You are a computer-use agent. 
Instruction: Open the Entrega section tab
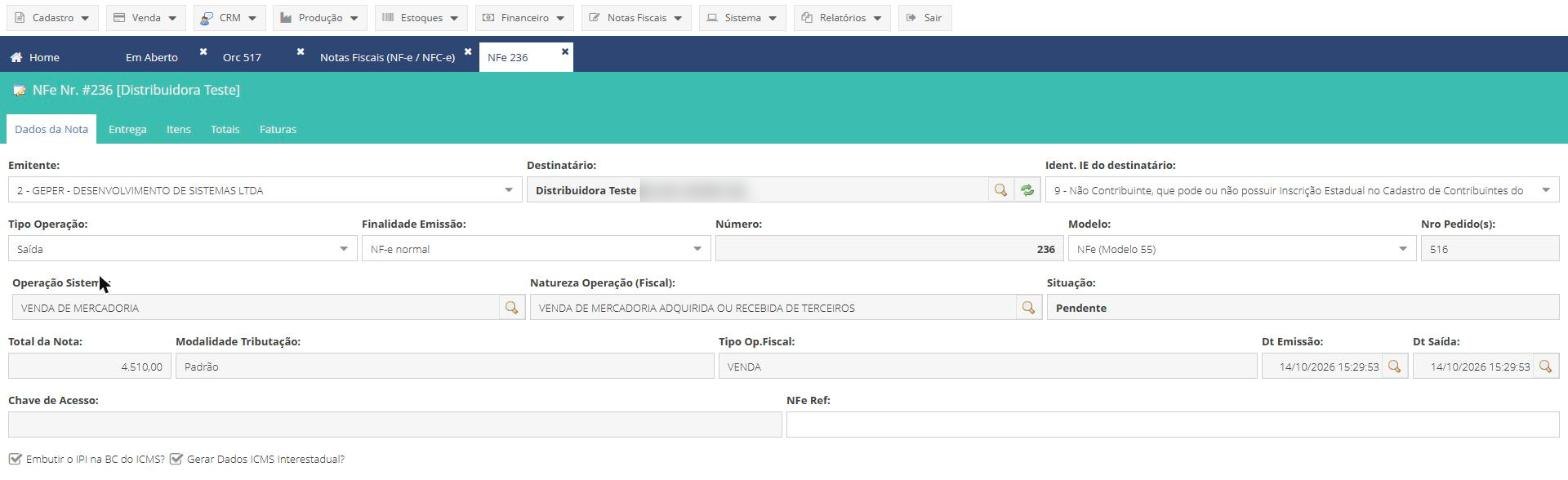127,129
